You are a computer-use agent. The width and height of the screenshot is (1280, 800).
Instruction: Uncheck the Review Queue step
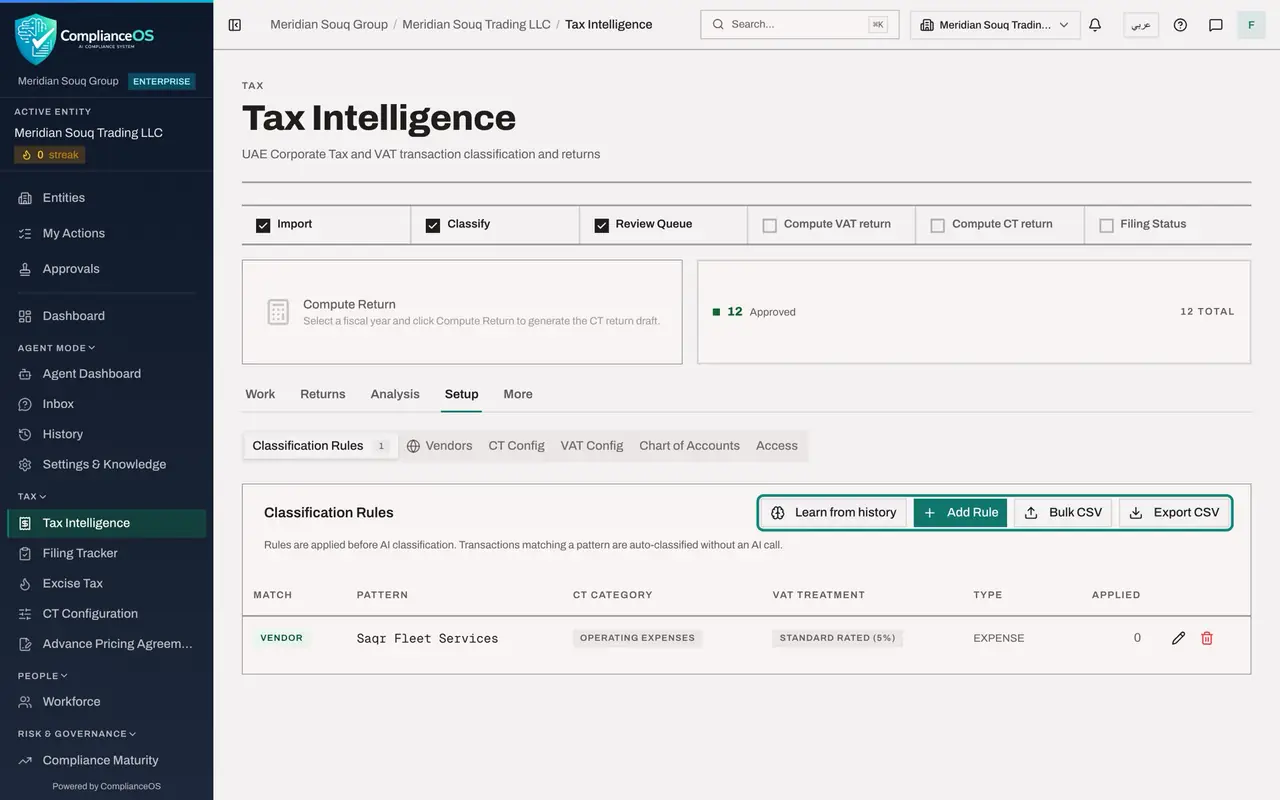602,225
